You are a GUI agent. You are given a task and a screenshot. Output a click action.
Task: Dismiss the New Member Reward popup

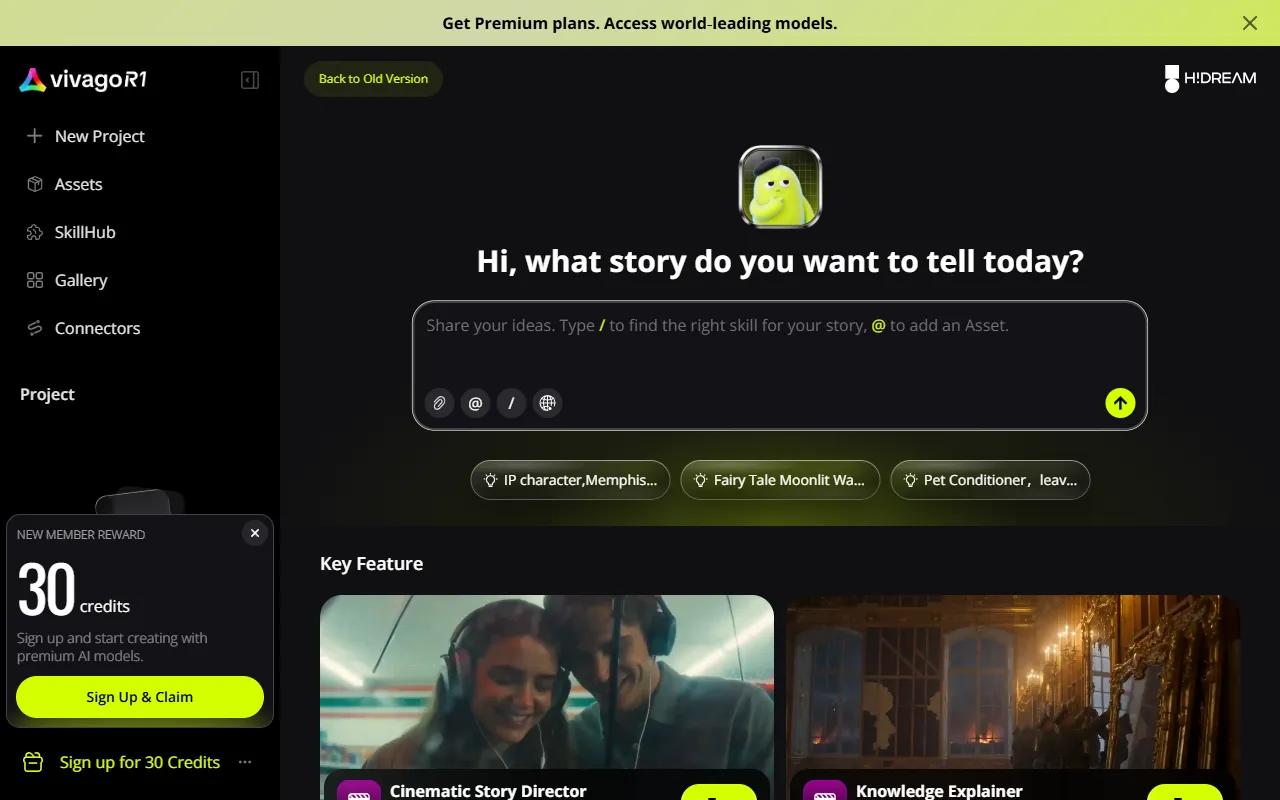click(x=255, y=533)
